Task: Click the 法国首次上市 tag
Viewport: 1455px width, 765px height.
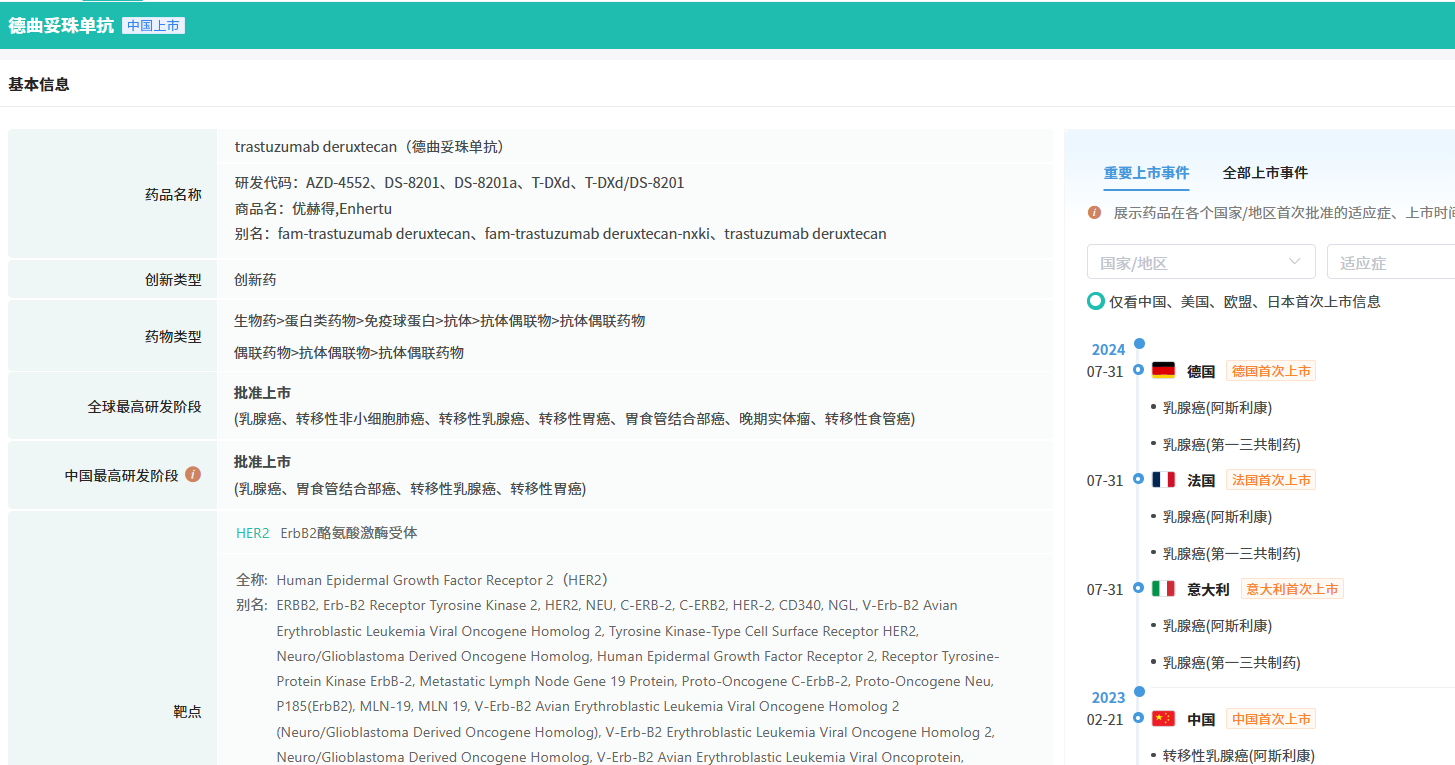Action: [x=1270, y=480]
